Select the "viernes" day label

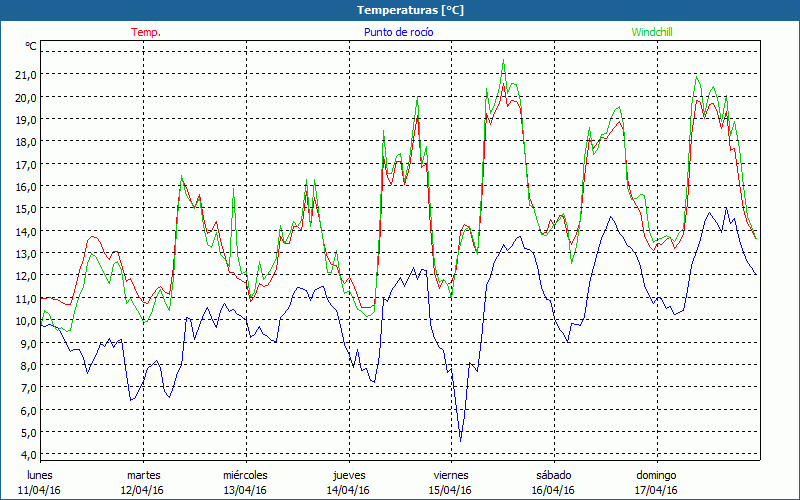click(x=451, y=475)
